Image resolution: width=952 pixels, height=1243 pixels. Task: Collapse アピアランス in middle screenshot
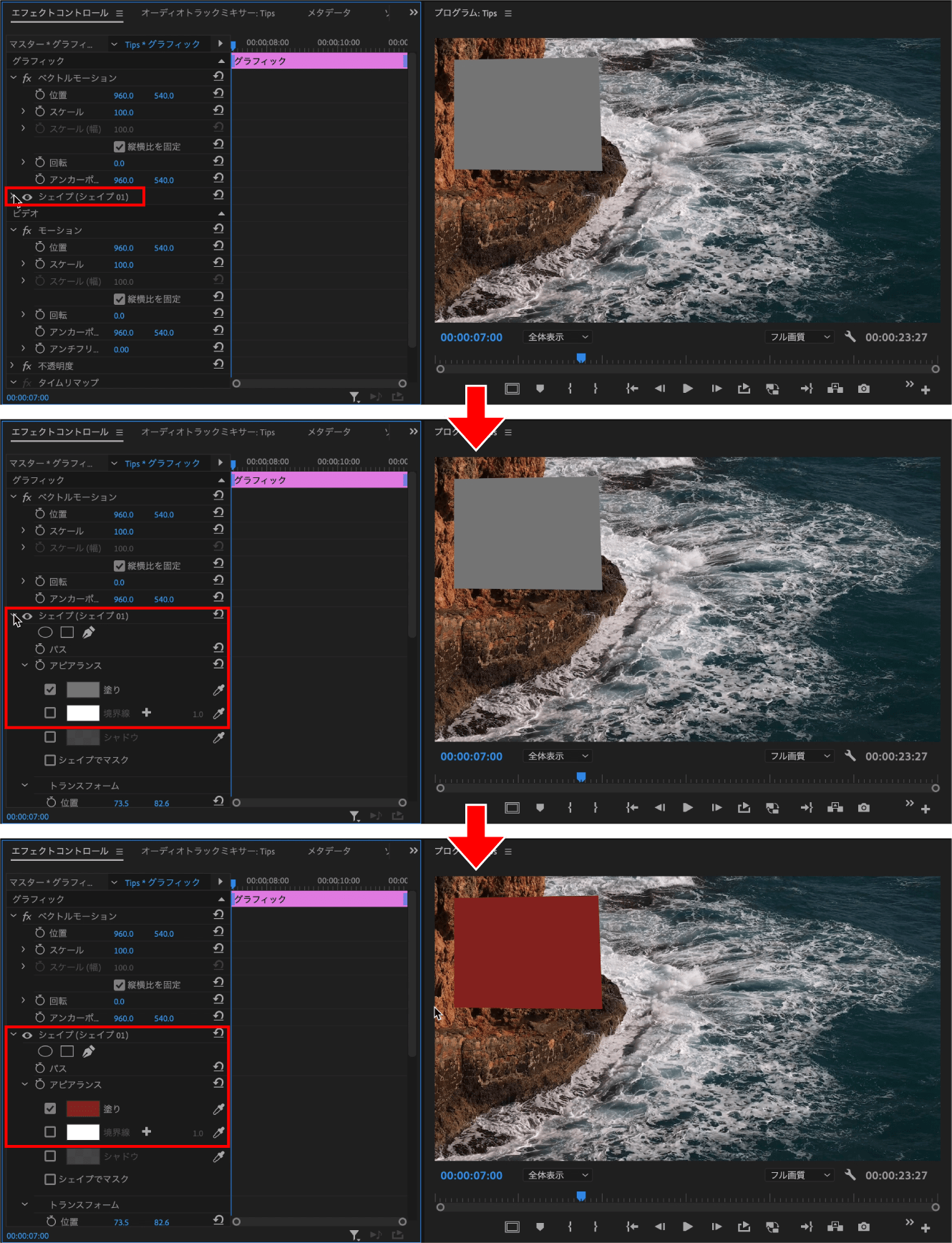[x=24, y=665]
